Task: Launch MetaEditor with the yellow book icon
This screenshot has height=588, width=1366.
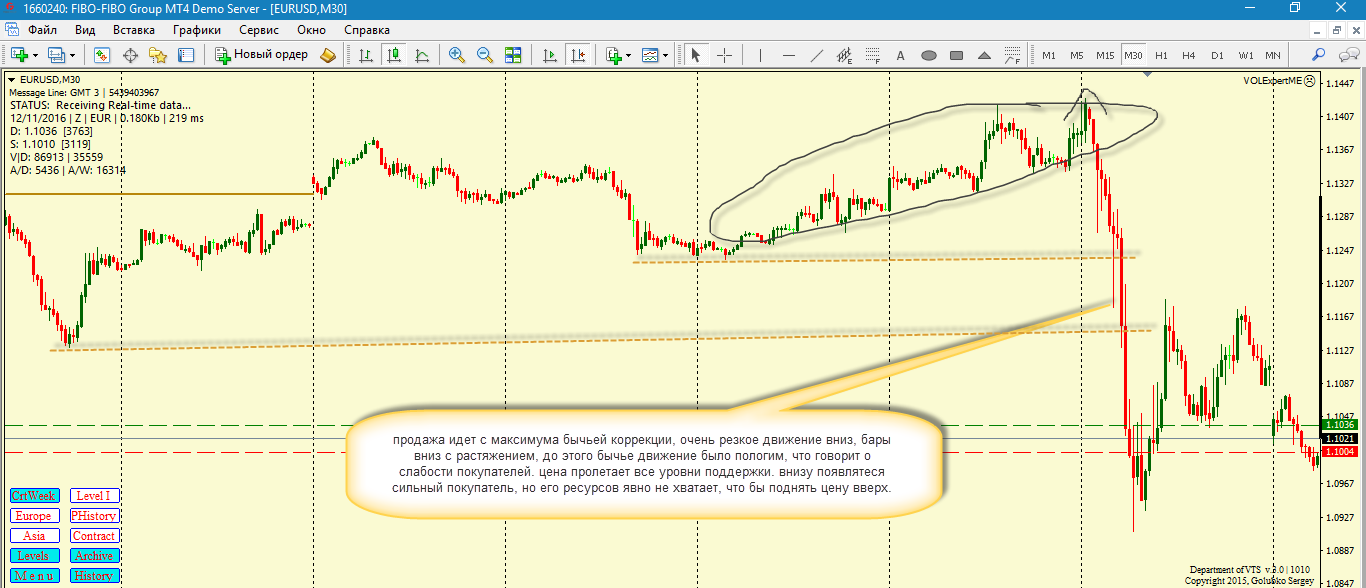Action: coord(328,55)
